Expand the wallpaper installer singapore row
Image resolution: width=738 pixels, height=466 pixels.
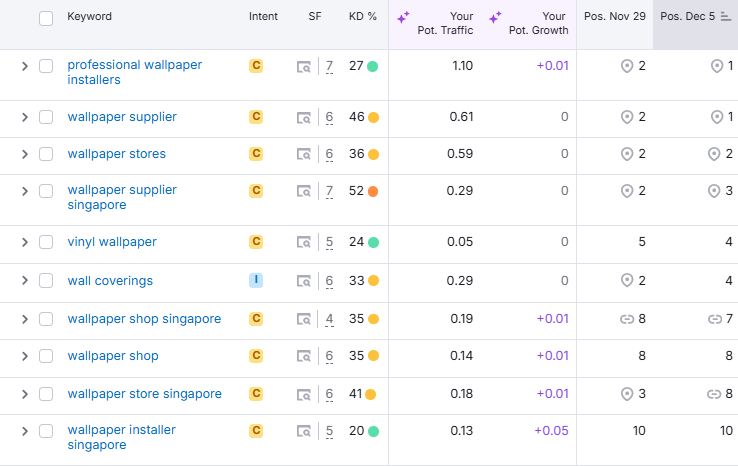[x=25, y=431]
